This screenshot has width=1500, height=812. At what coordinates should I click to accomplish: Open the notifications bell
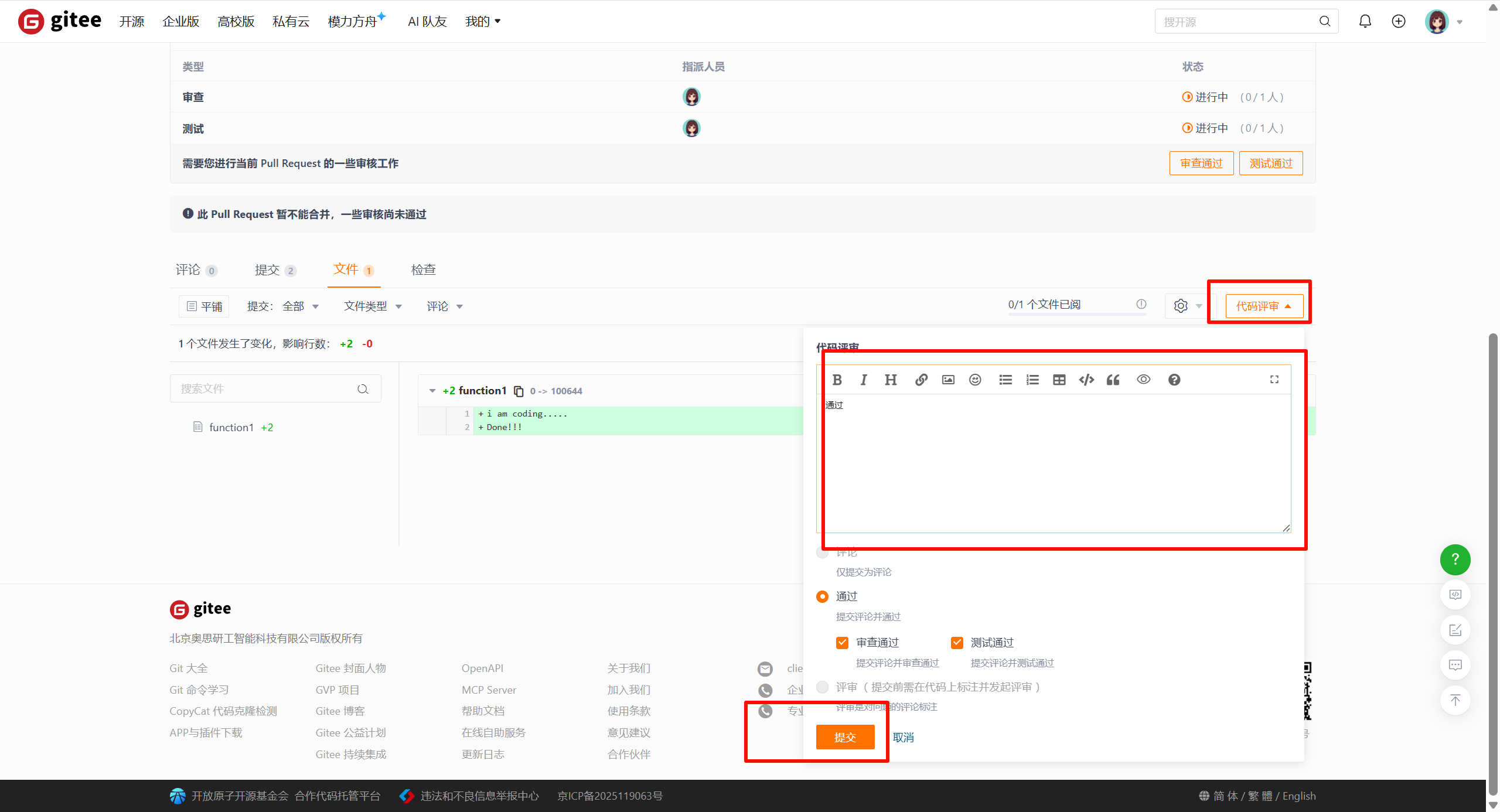[x=1365, y=21]
